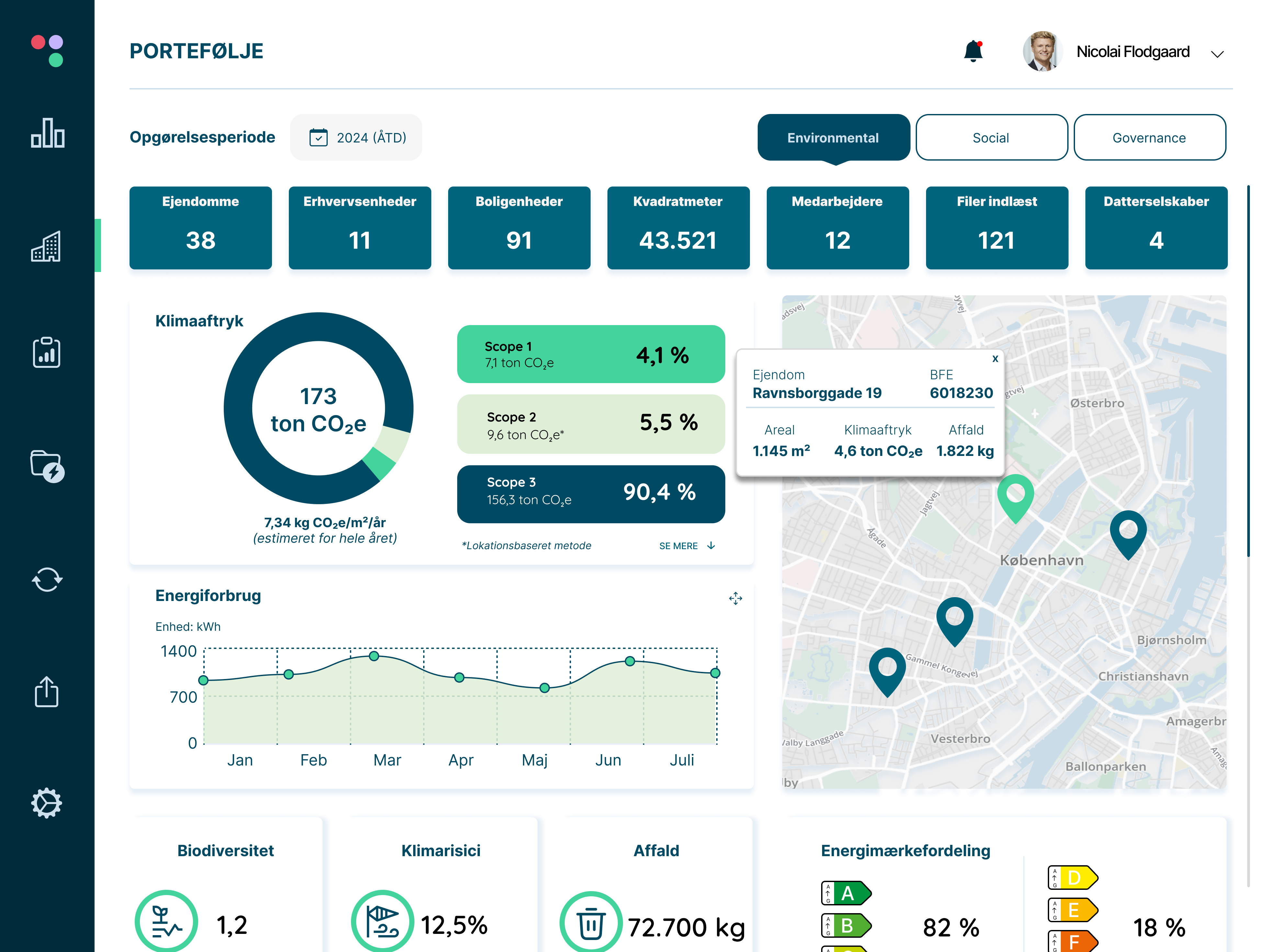
Task: Click the Juli data point on energy chart
Action: coord(715,673)
